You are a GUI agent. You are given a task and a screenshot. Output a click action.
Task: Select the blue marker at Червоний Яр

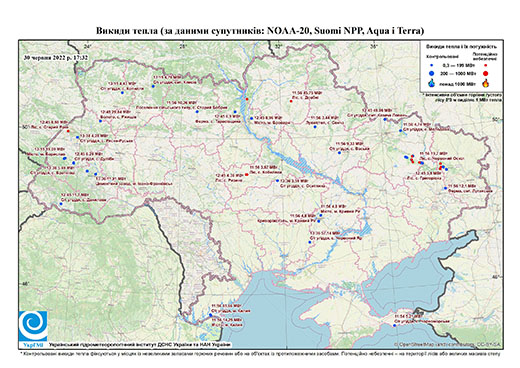point(309,242)
